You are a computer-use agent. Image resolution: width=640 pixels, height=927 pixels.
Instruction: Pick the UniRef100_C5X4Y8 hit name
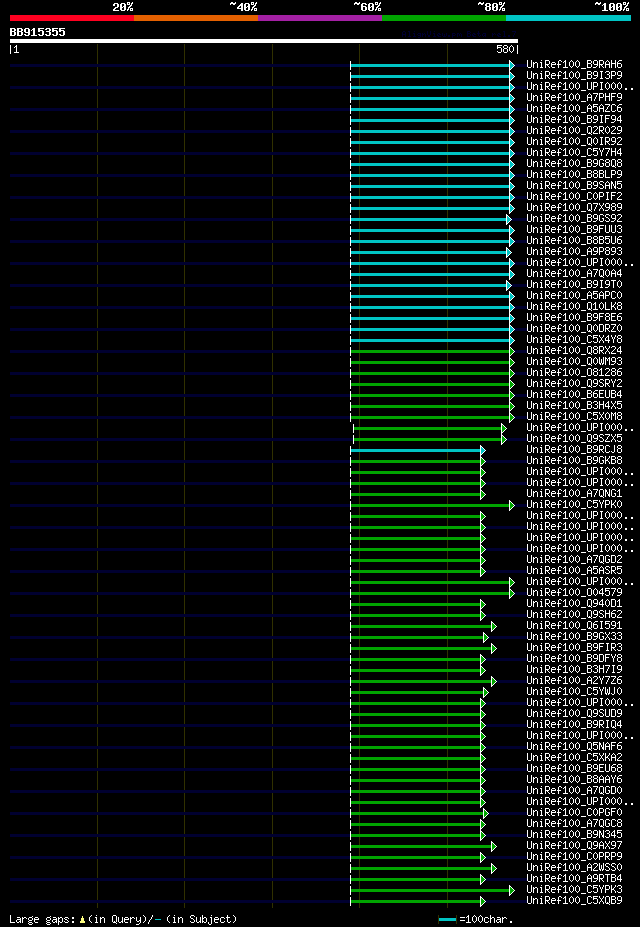point(574,339)
